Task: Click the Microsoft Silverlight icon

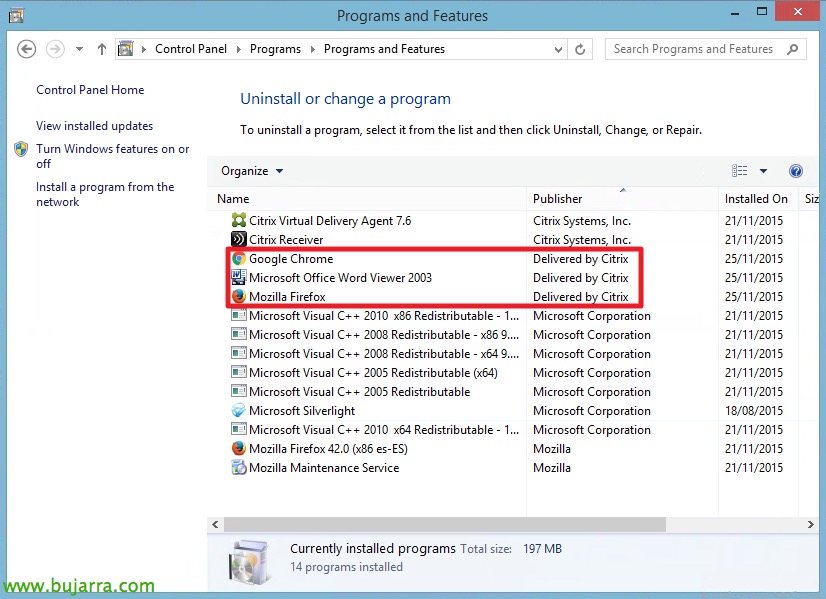Action: click(239, 410)
